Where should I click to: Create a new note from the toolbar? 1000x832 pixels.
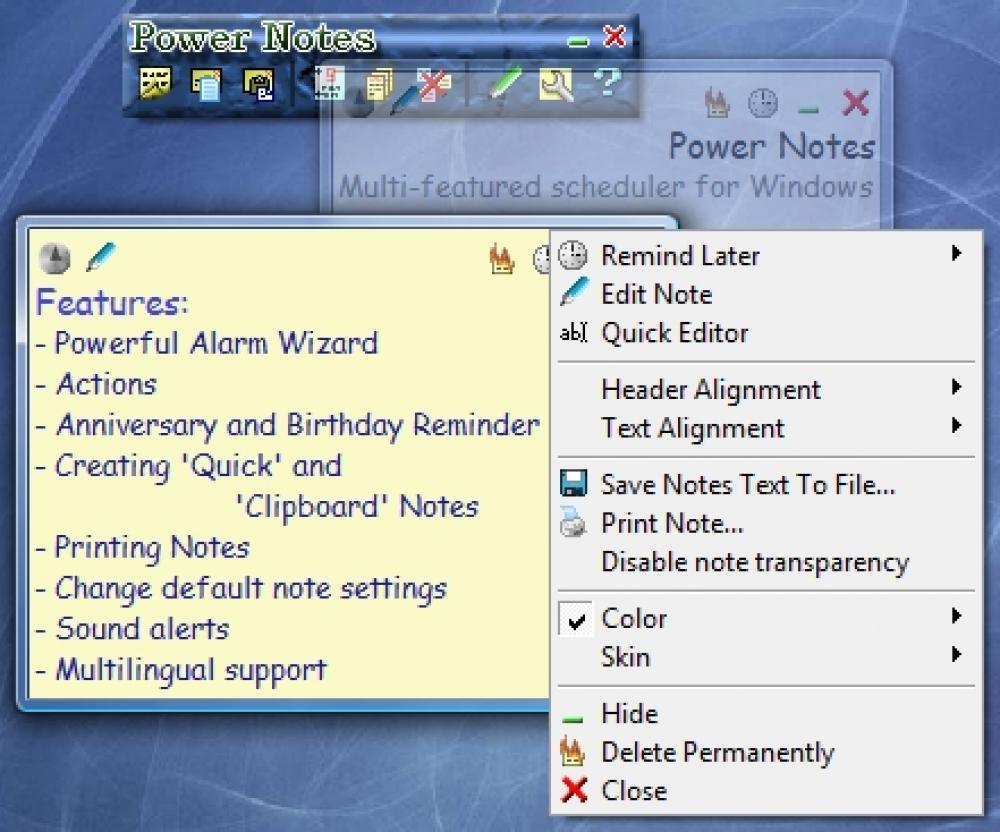pos(205,85)
